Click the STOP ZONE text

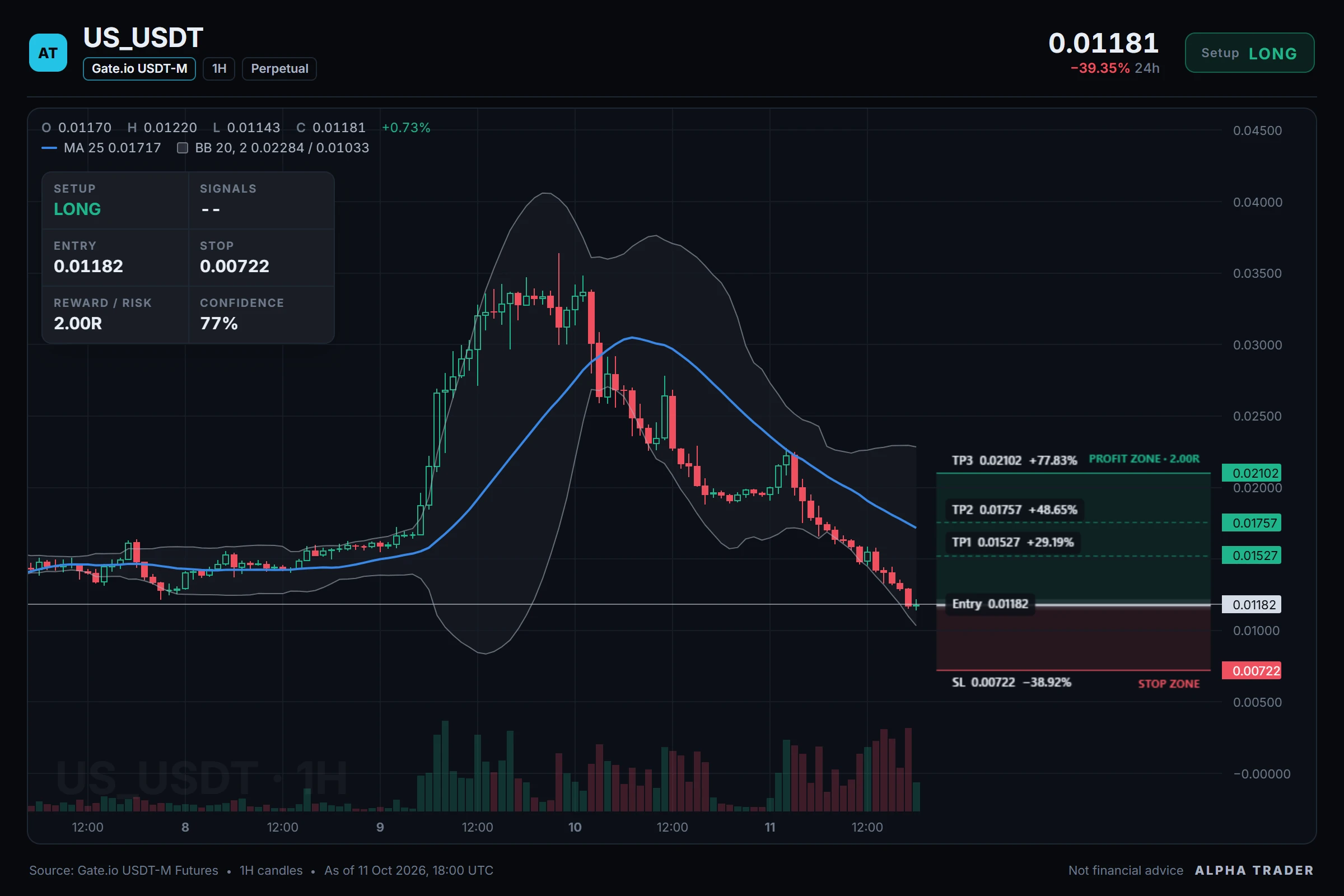coord(1169,684)
